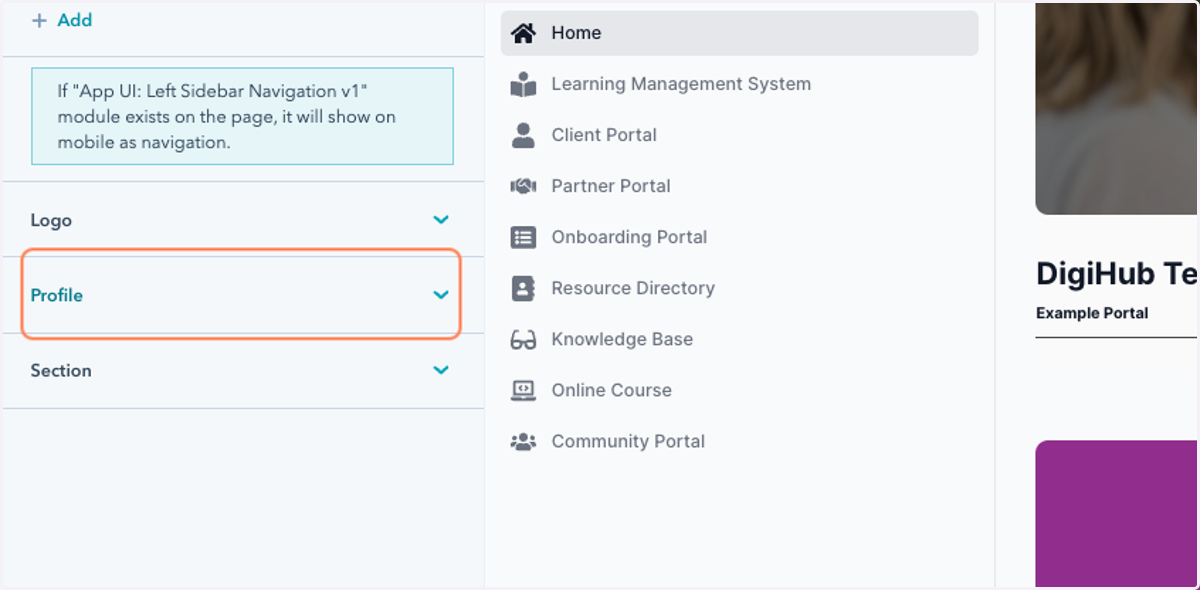The image size is (1200, 590).
Task: Click the plus icon beside Add
Action: [40, 20]
